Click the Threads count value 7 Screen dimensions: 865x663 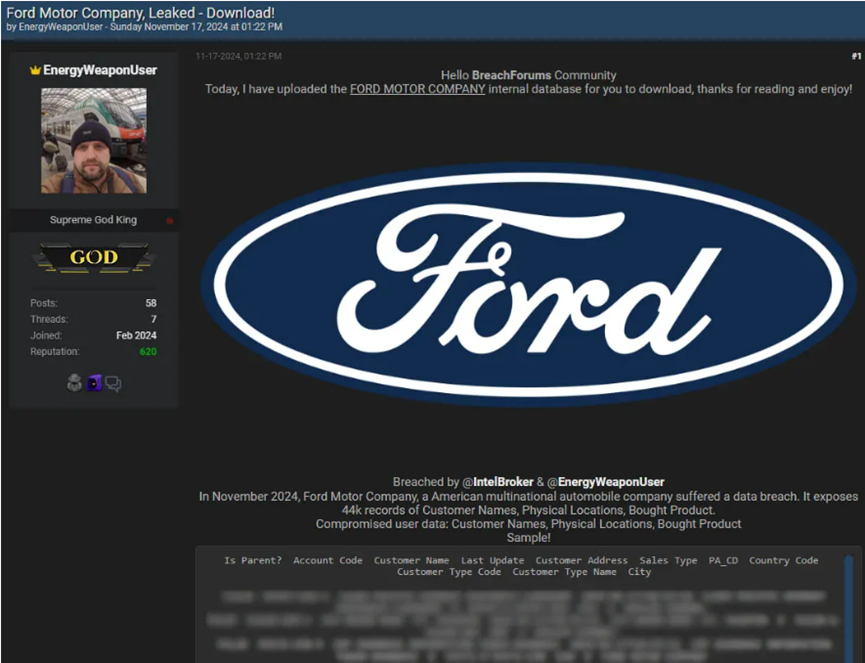click(154, 319)
